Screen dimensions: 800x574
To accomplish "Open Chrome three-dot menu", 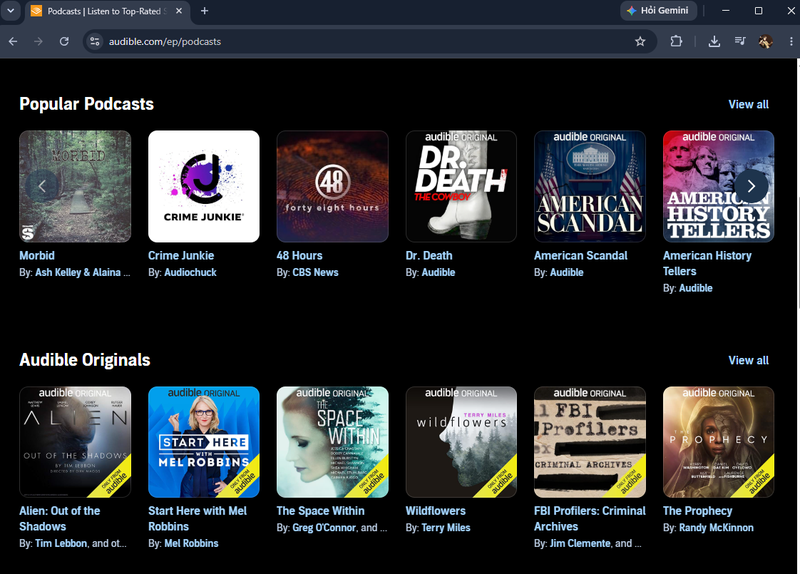I will (x=791, y=41).
